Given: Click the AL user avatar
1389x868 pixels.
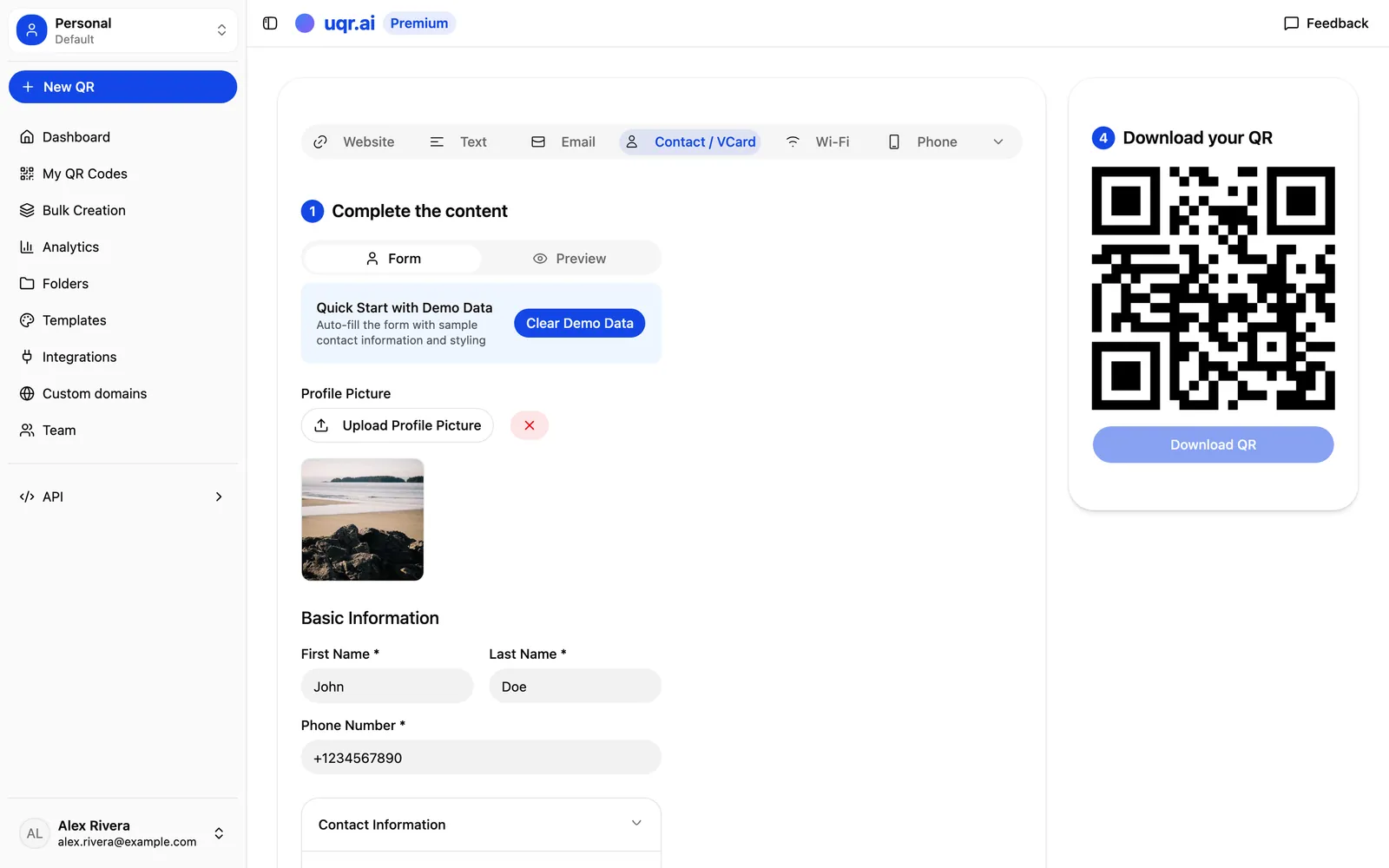Looking at the screenshot, I should [35, 833].
